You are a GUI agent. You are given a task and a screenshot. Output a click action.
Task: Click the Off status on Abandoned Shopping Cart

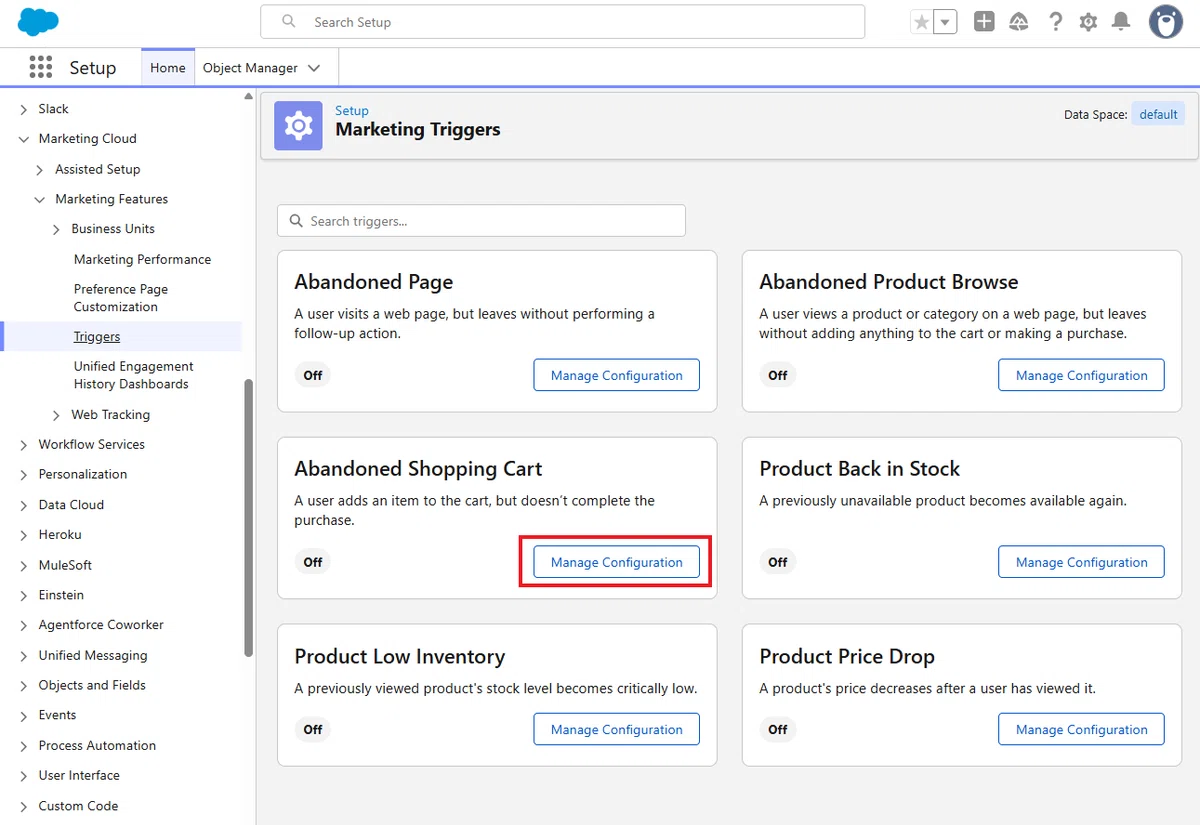pyautogui.click(x=313, y=562)
